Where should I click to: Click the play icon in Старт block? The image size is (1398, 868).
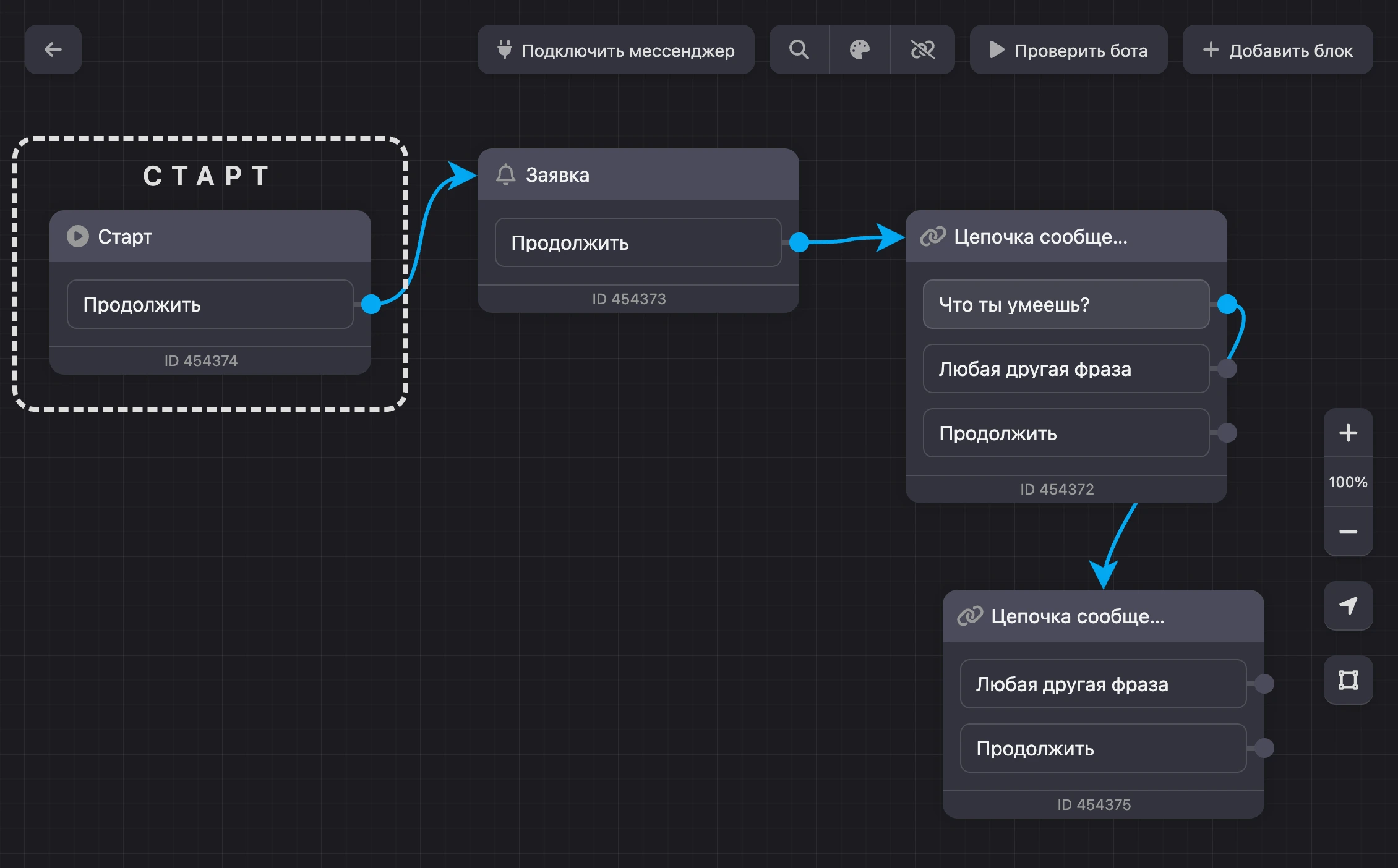pyautogui.click(x=78, y=236)
